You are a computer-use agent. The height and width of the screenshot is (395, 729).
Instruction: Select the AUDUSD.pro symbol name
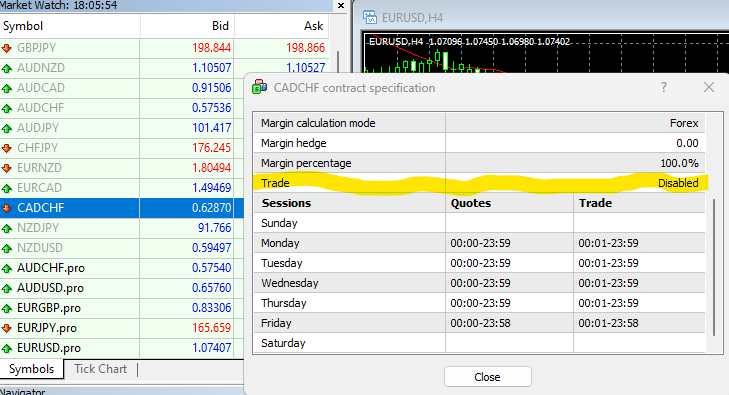(x=50, y=288)
